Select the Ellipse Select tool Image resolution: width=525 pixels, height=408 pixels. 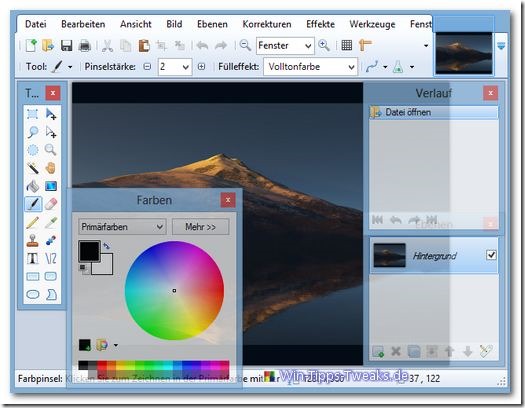tap(32, 150)
